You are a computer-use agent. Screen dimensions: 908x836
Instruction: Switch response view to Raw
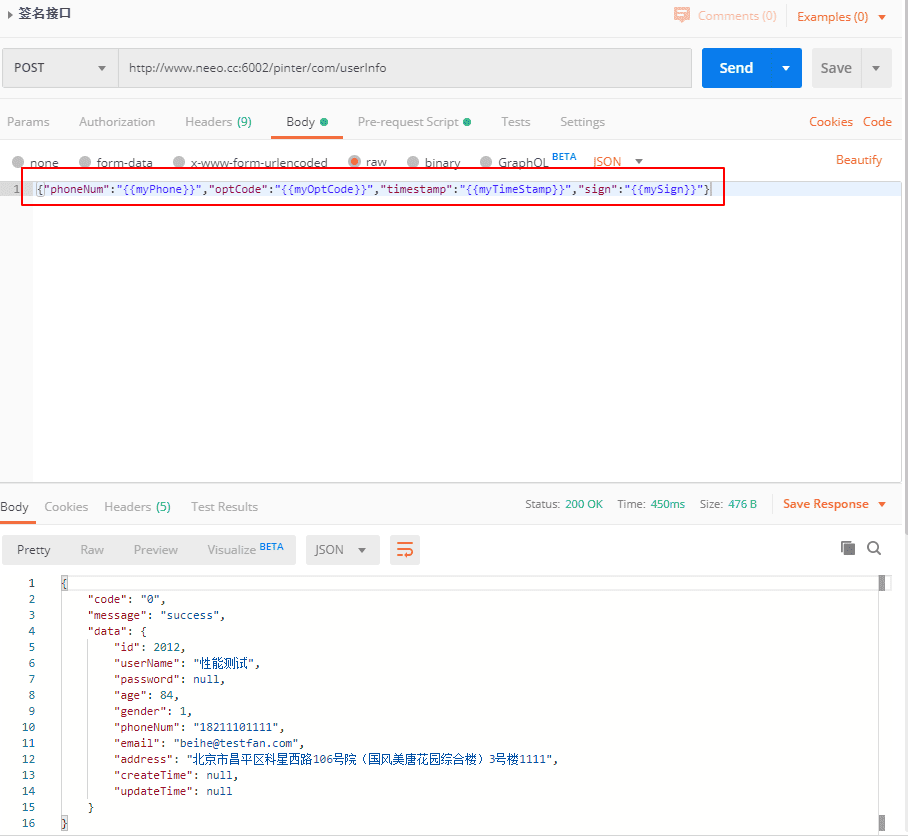(92, 550)
